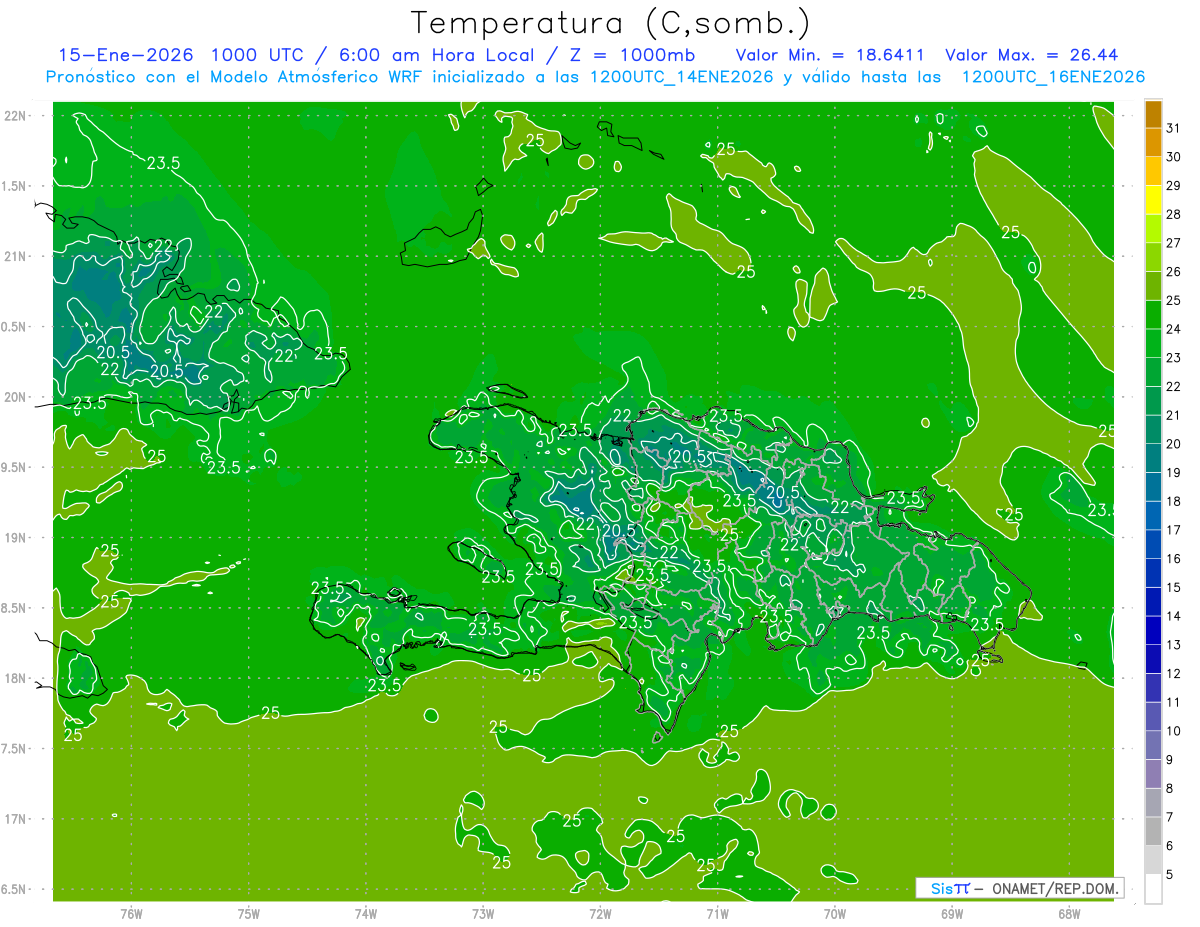Click the longitude axis label "73W"
Screen dimensions: 1200x927
(483, 914)
